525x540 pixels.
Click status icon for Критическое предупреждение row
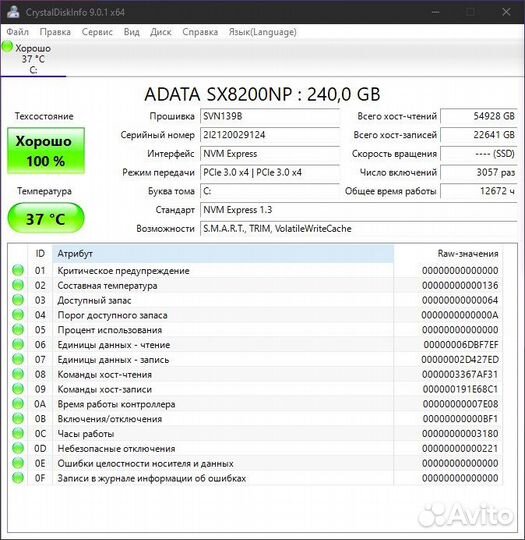pyautogui.click(x=18, y=270)
